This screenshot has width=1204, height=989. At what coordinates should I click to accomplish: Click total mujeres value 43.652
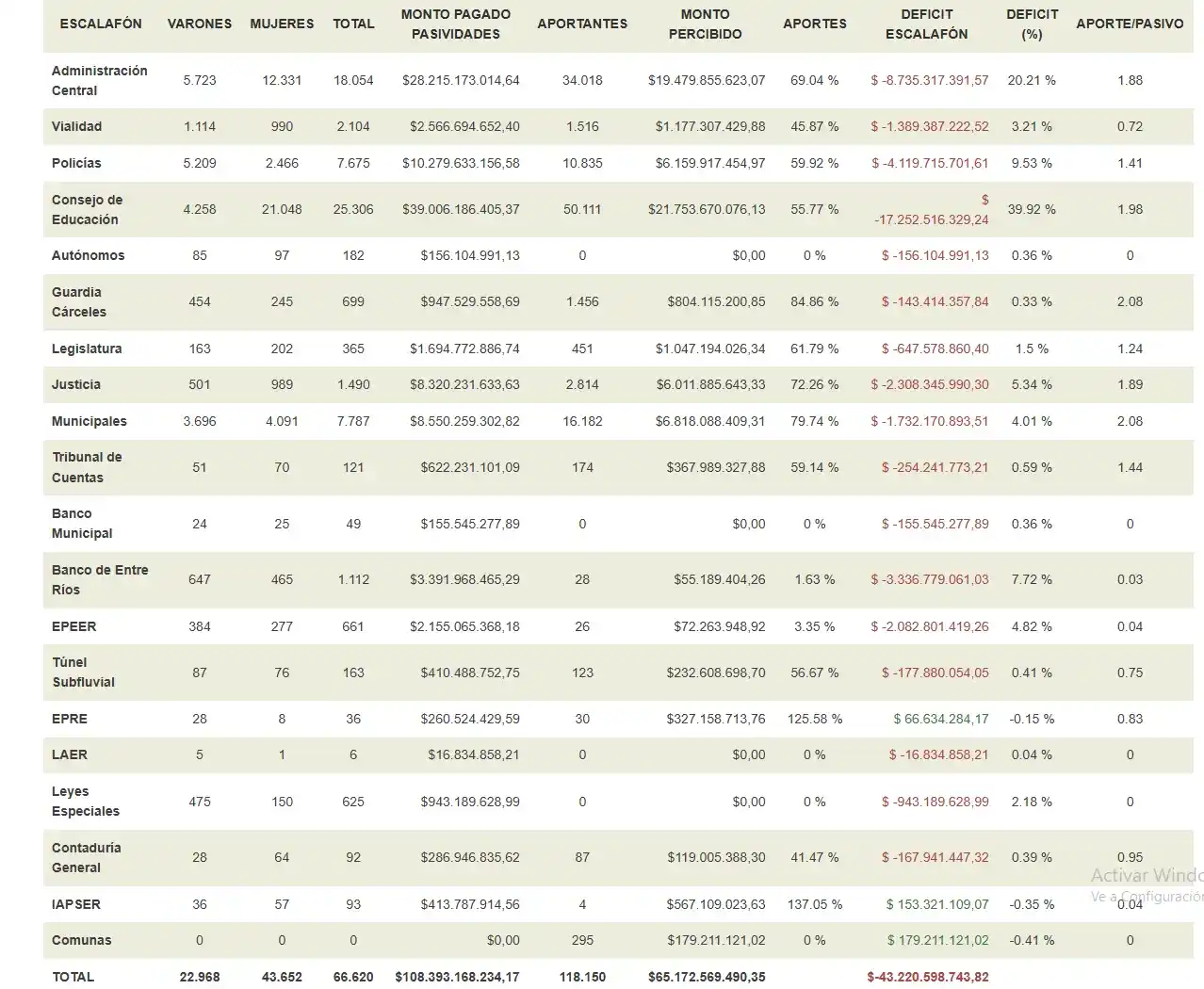(x=282, y=977)
